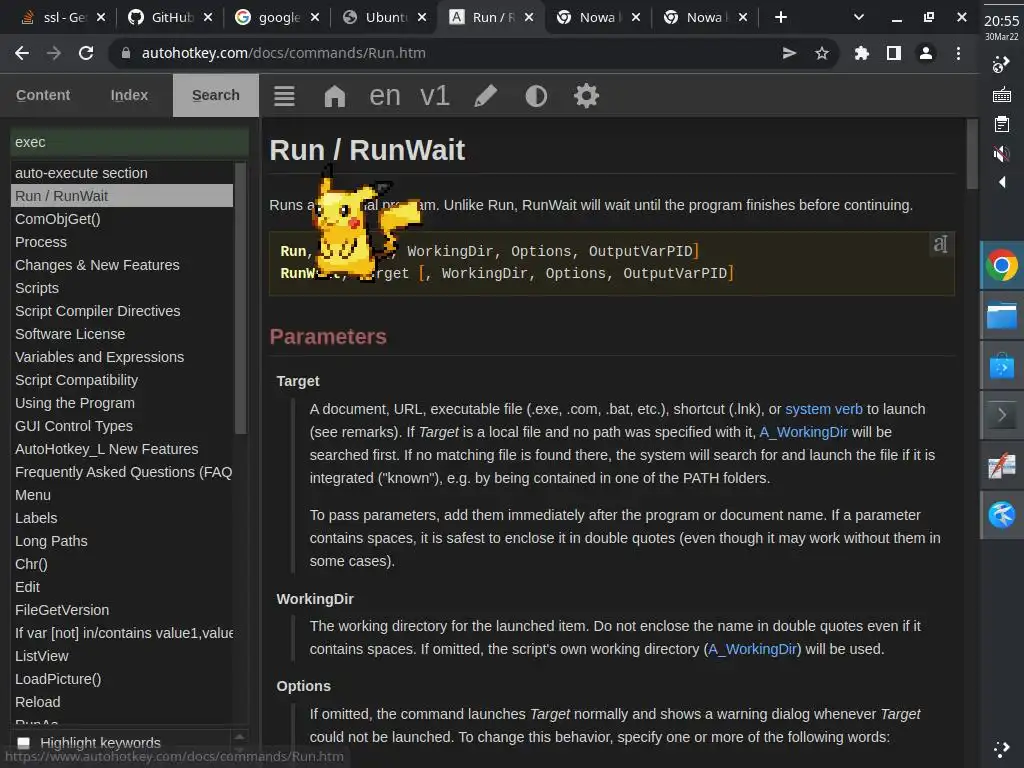Open a new browser tab with plus
Image resolution: width=1024 pixels, height=768 pixels.
[780, 18]
